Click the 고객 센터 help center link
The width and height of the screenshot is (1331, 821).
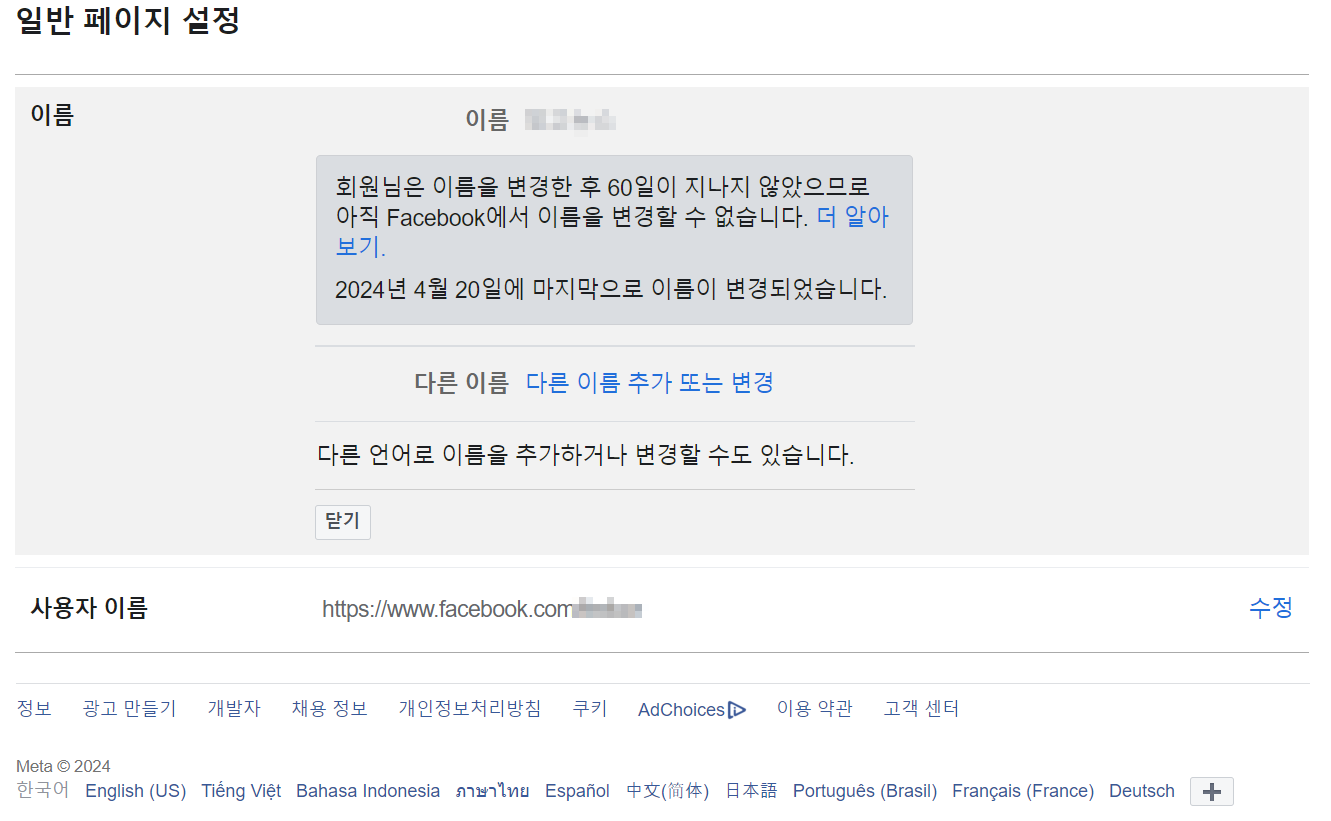(x=920, y=708)
